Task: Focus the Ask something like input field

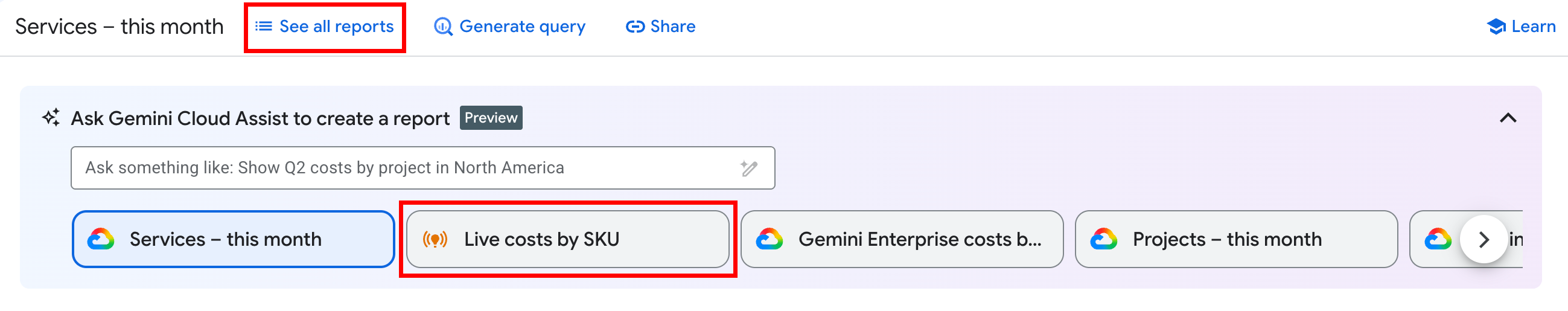Action: pos(422,168)
